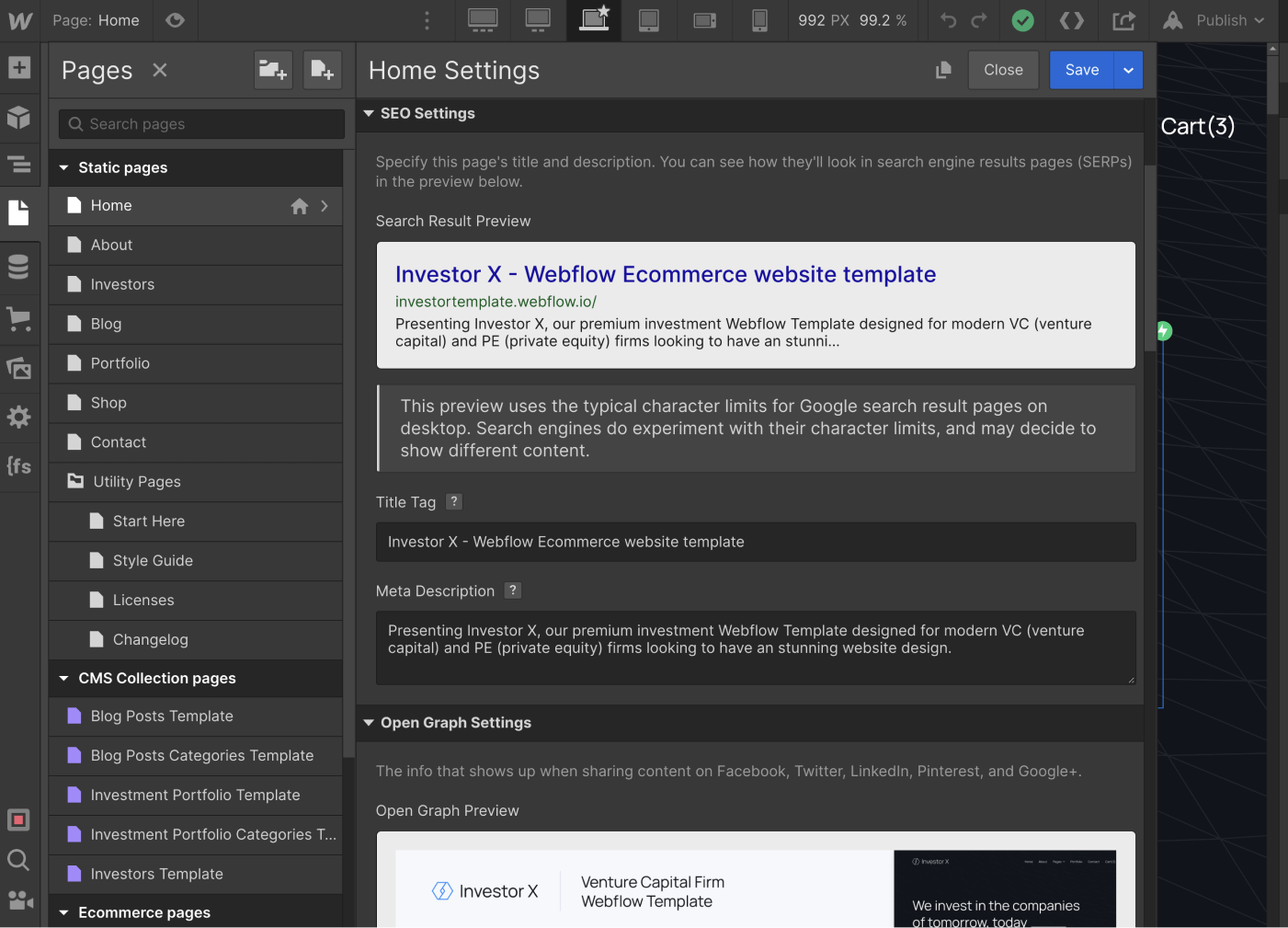Save the Home page settings
Viewport: 1288px width, 928px height.
click(1081, 70)
